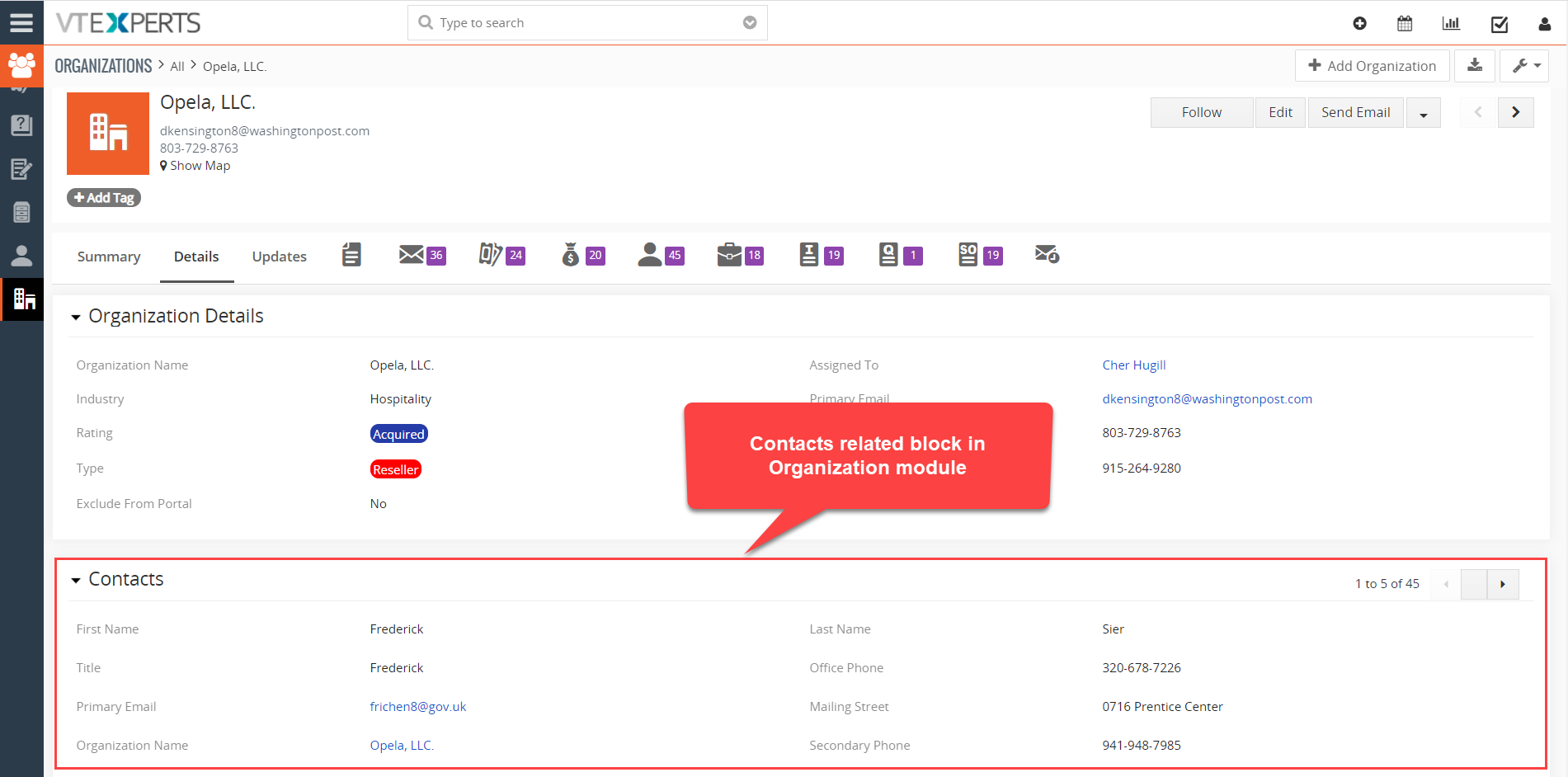Click the All breadcrumb link
This screenshot has height=777, width=1568.
click(x=177, y=67)
